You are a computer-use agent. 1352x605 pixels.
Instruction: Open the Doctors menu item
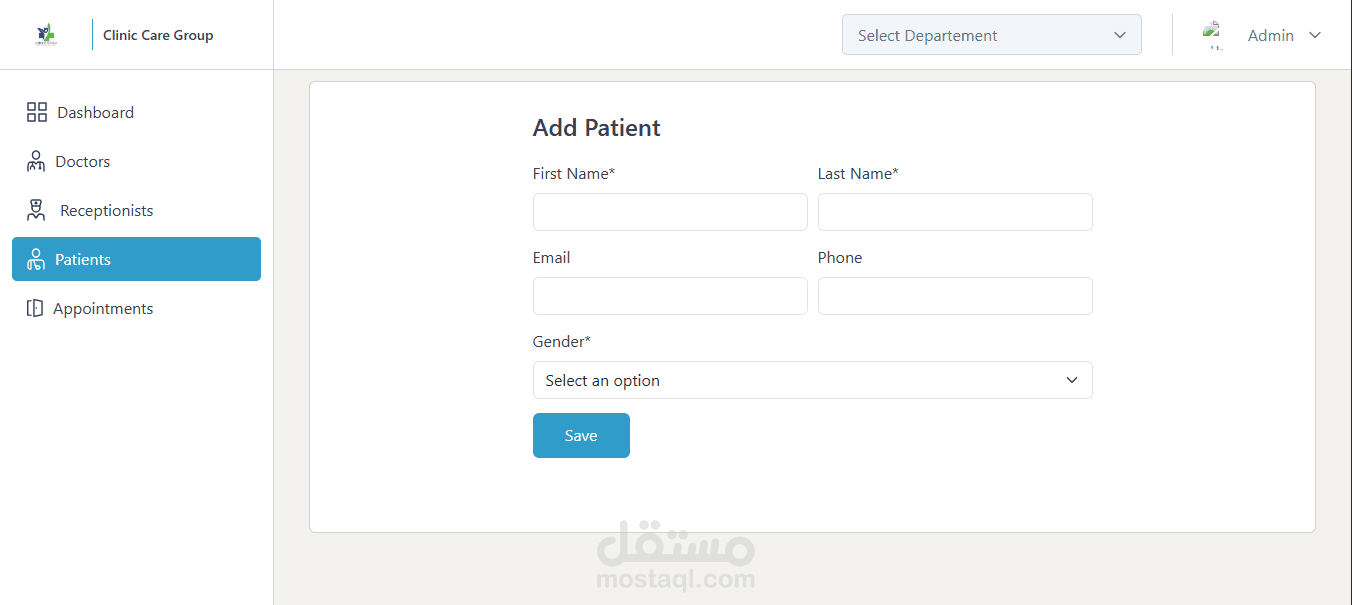pyautogui.click(x=83, y=161)
